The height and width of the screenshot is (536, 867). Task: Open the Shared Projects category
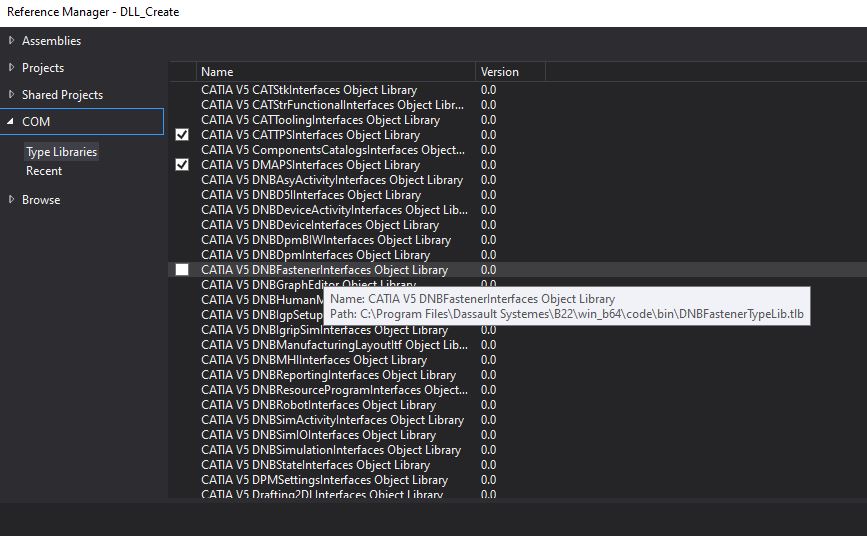point(62,95)
